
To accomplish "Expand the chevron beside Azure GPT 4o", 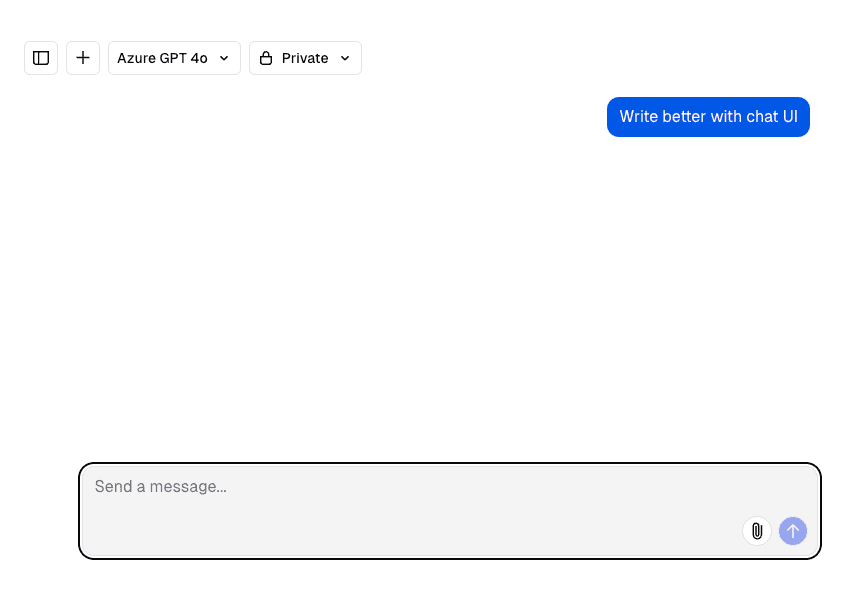I will point(224,58).
